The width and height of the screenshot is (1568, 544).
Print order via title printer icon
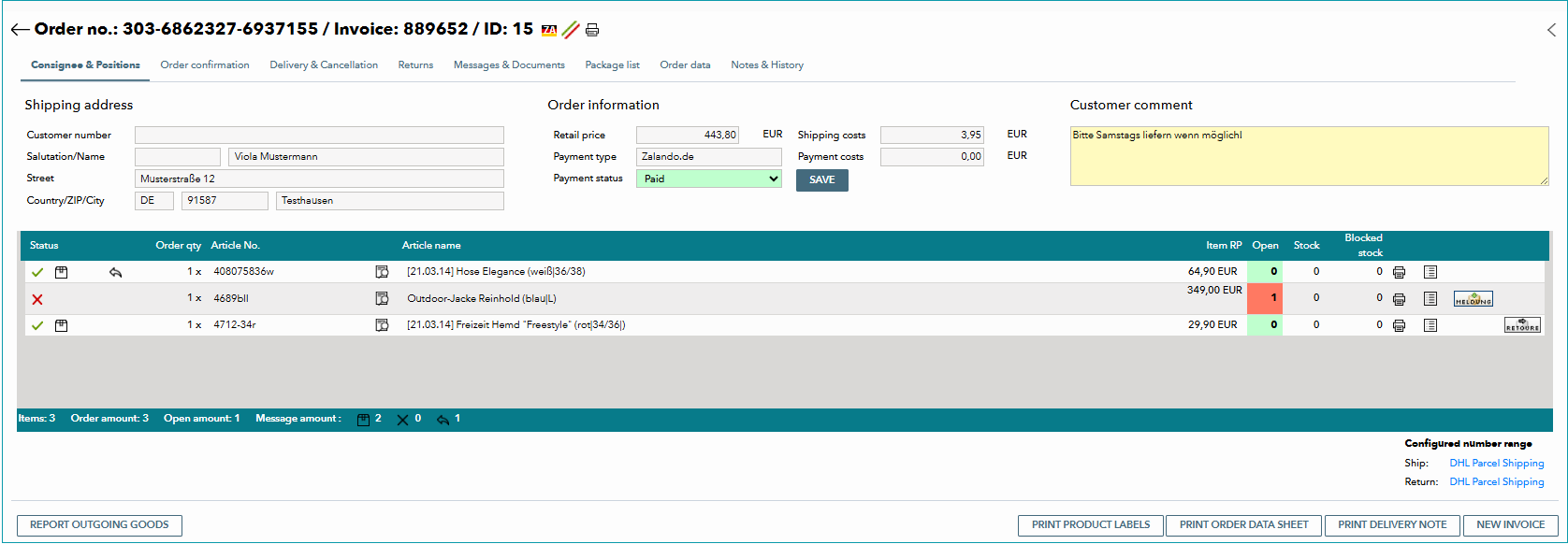tap(592, 30)
